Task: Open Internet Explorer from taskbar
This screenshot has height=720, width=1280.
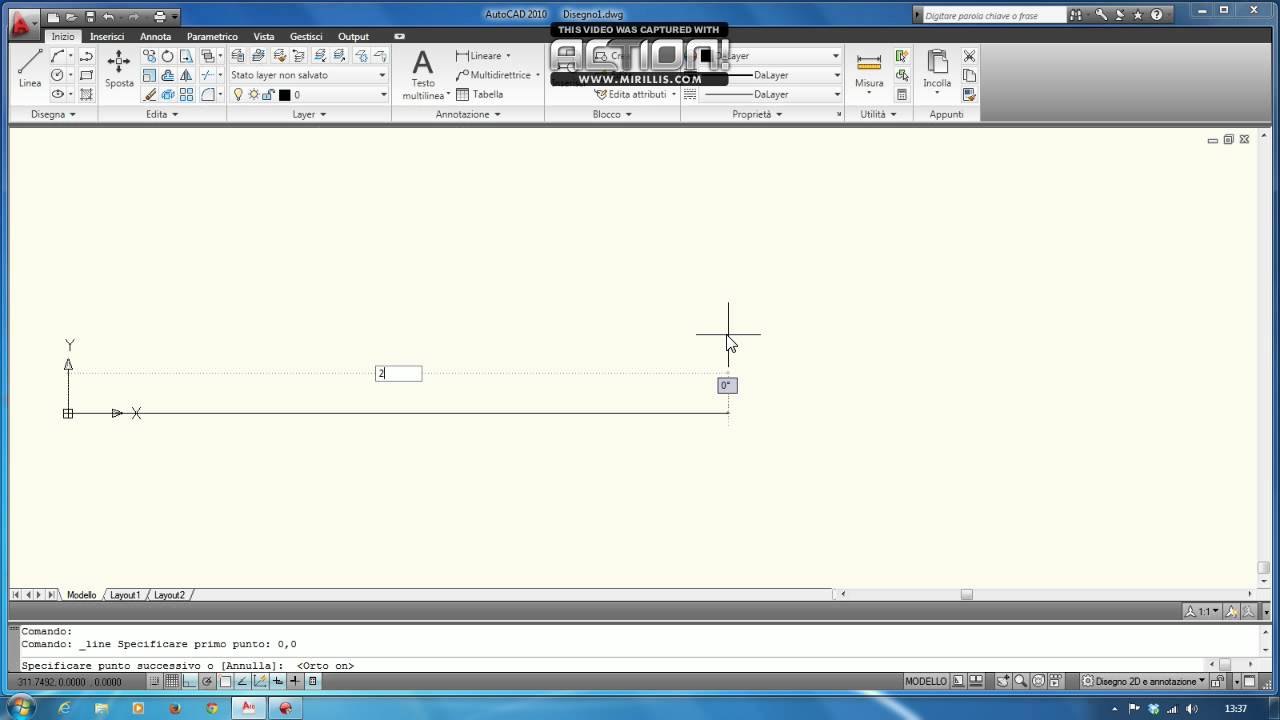Action: coord(65,708)
